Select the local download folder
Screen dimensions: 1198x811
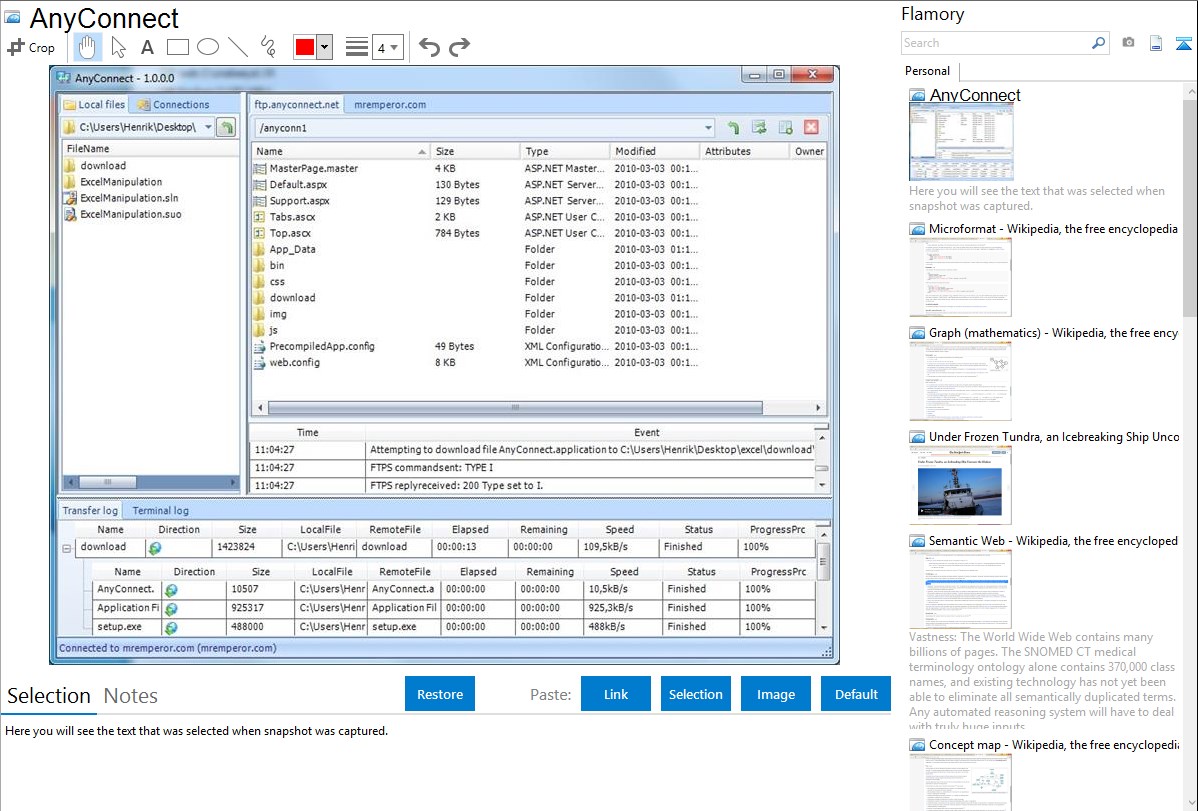pos(102,165)
